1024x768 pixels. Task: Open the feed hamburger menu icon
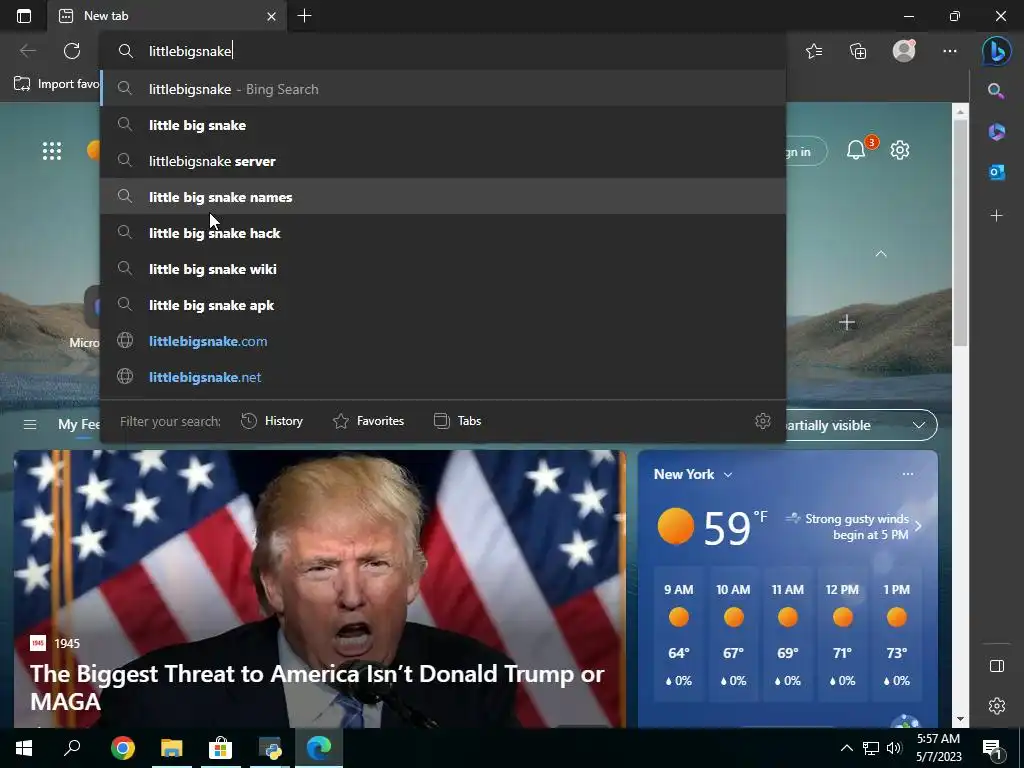click(30, 424)
